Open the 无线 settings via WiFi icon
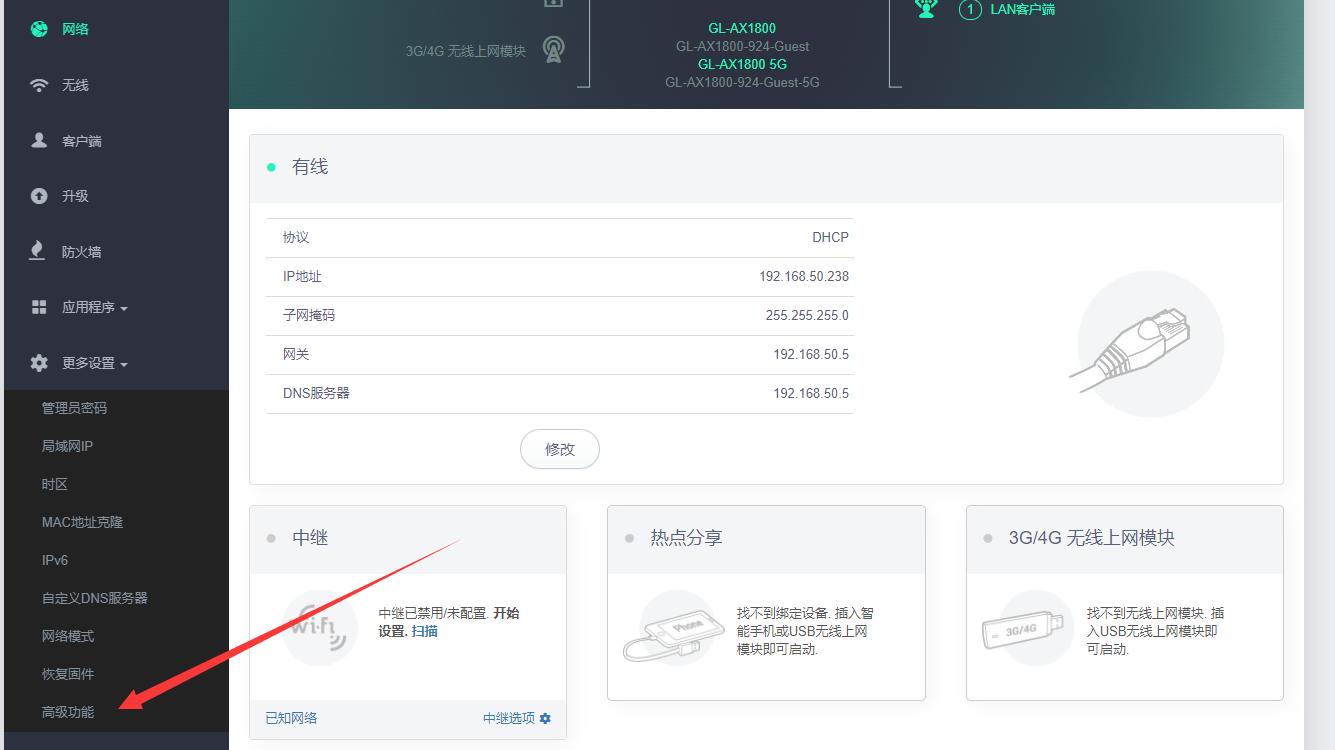Screen dimensions: 1335x750 pyautogui.click(x=38, y=84)
